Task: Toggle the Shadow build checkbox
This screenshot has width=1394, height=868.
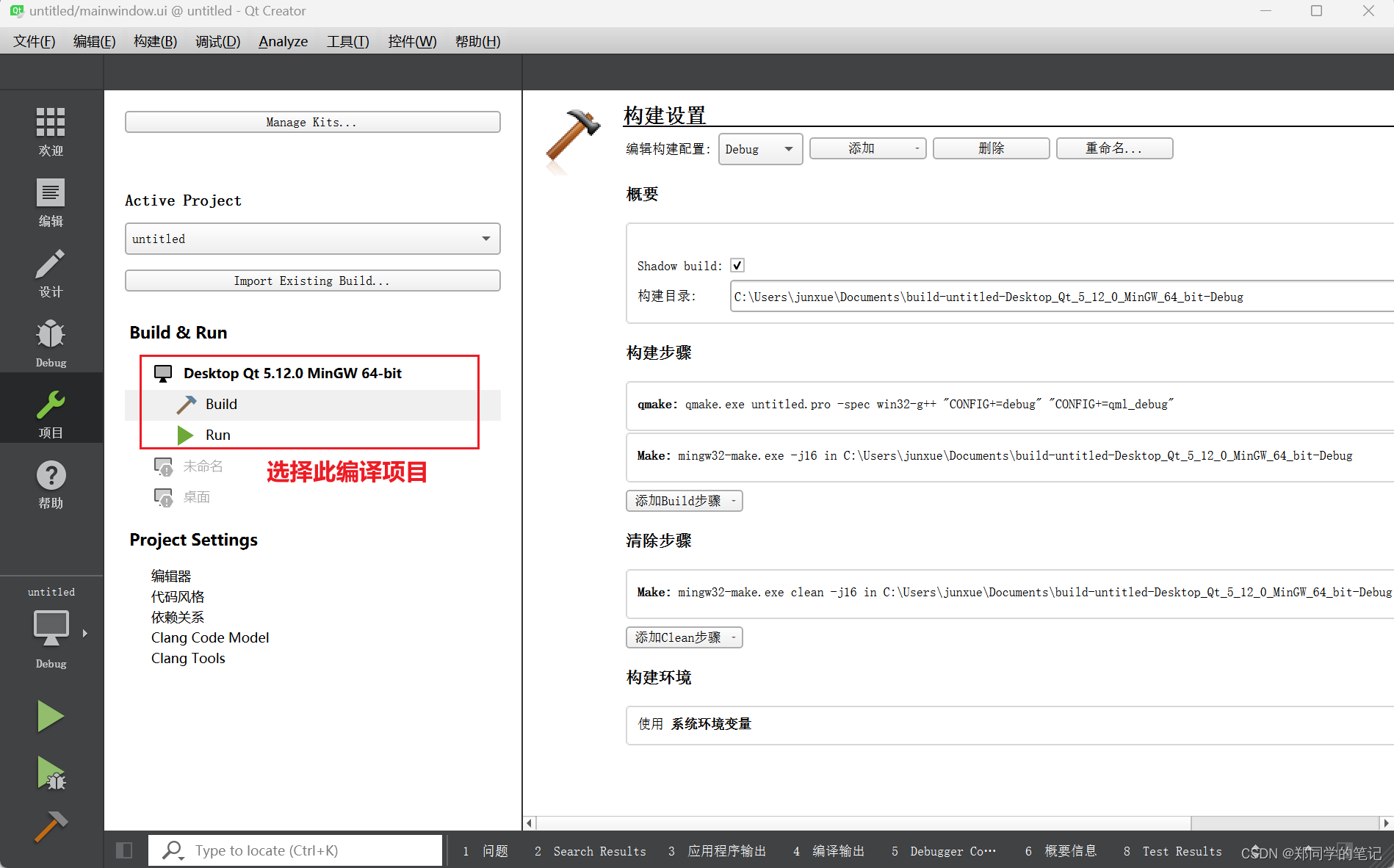Action: tap(737, 266)
